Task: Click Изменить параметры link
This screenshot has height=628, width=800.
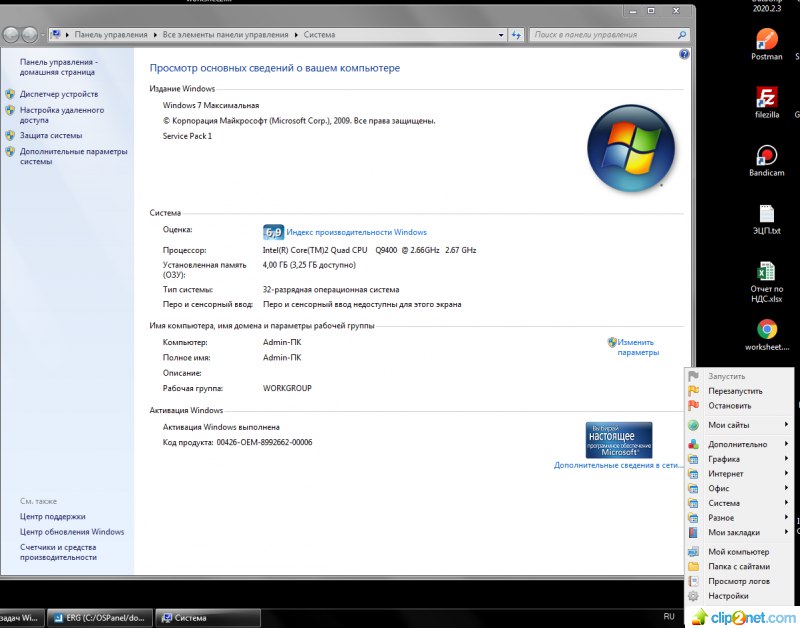Action: coord(638,347)
